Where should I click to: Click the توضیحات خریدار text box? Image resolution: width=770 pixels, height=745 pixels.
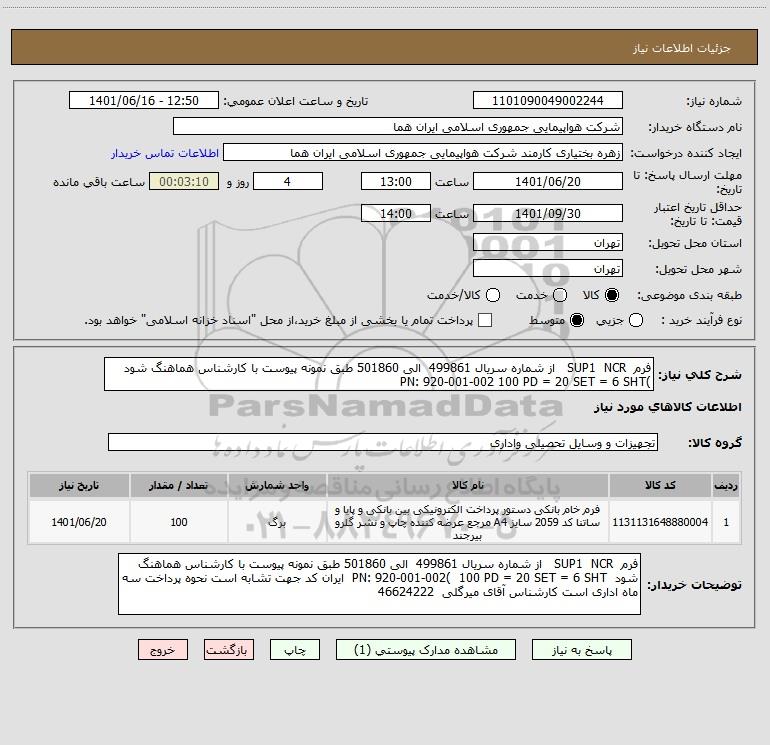tap(380, 583)
